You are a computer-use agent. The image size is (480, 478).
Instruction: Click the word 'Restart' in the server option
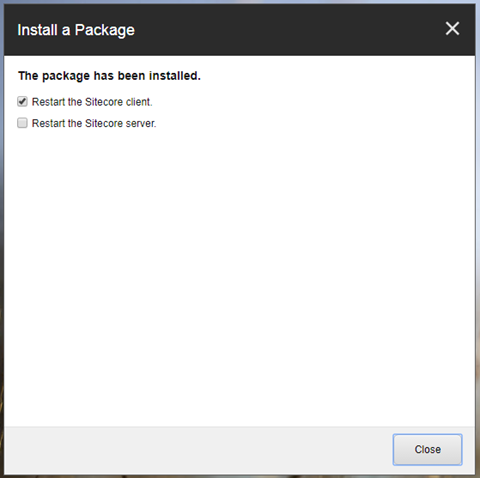(x=48, y=123)
